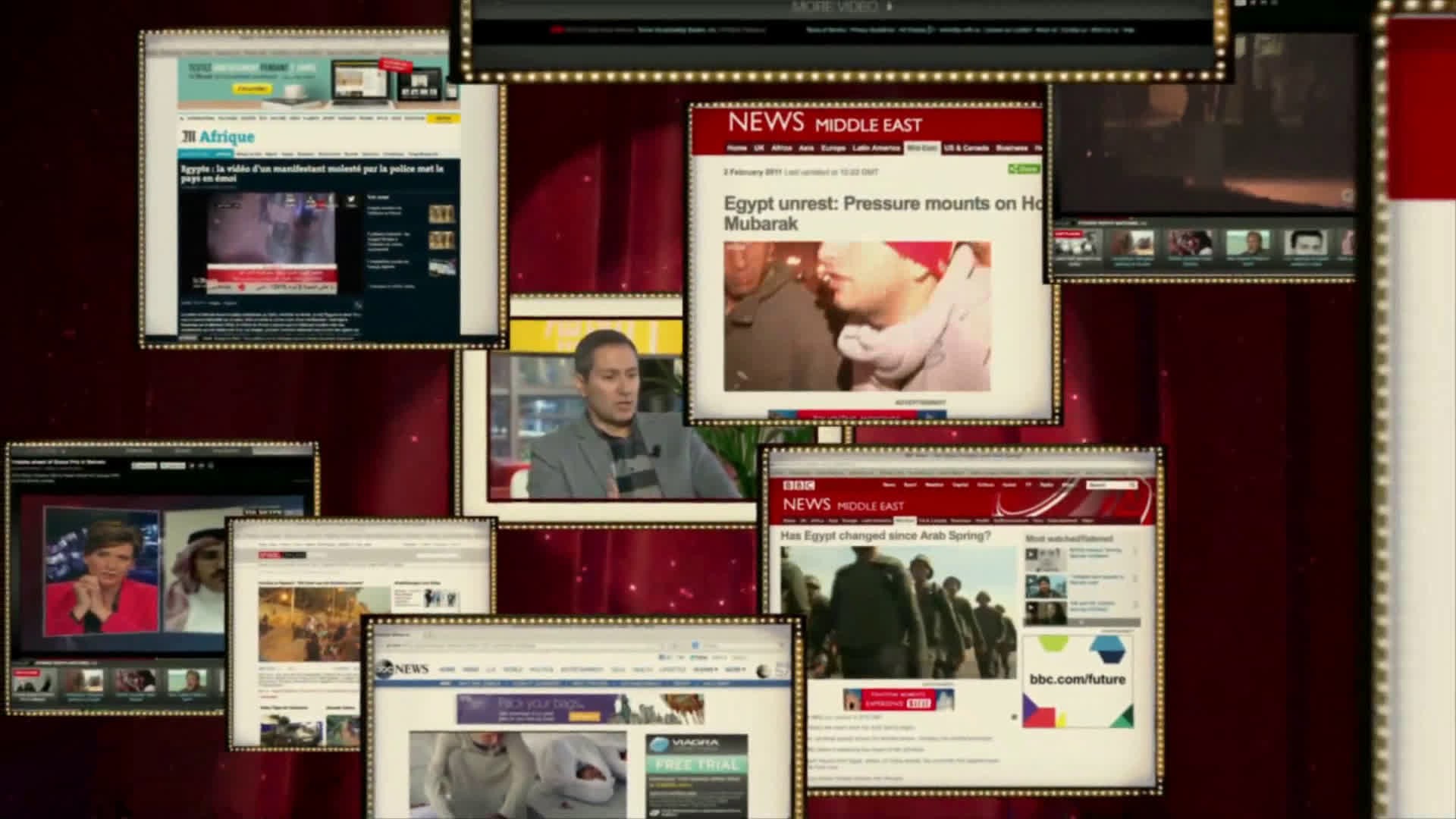The height and width of the screenshot is (819, 1456).
Task: Click the Le Monde Afrique logo
Action: click(x=218, y=137)
